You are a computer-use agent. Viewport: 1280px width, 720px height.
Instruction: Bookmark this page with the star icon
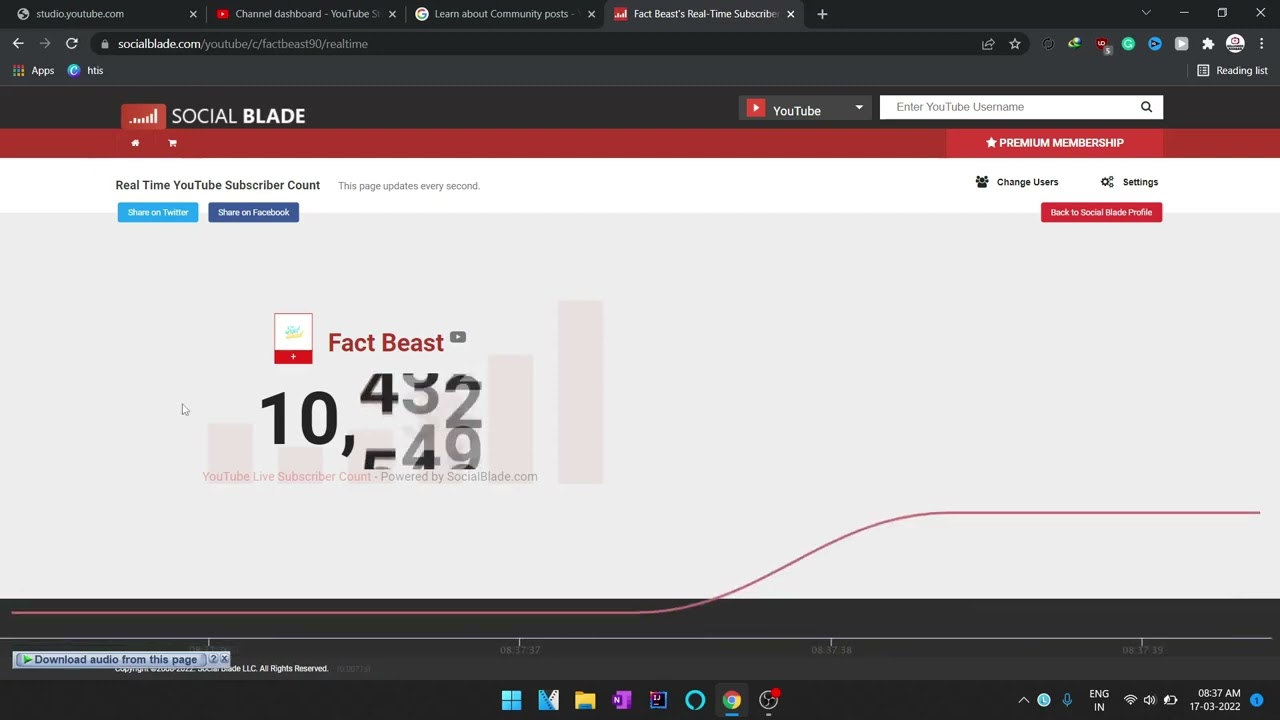(1015, 44)
